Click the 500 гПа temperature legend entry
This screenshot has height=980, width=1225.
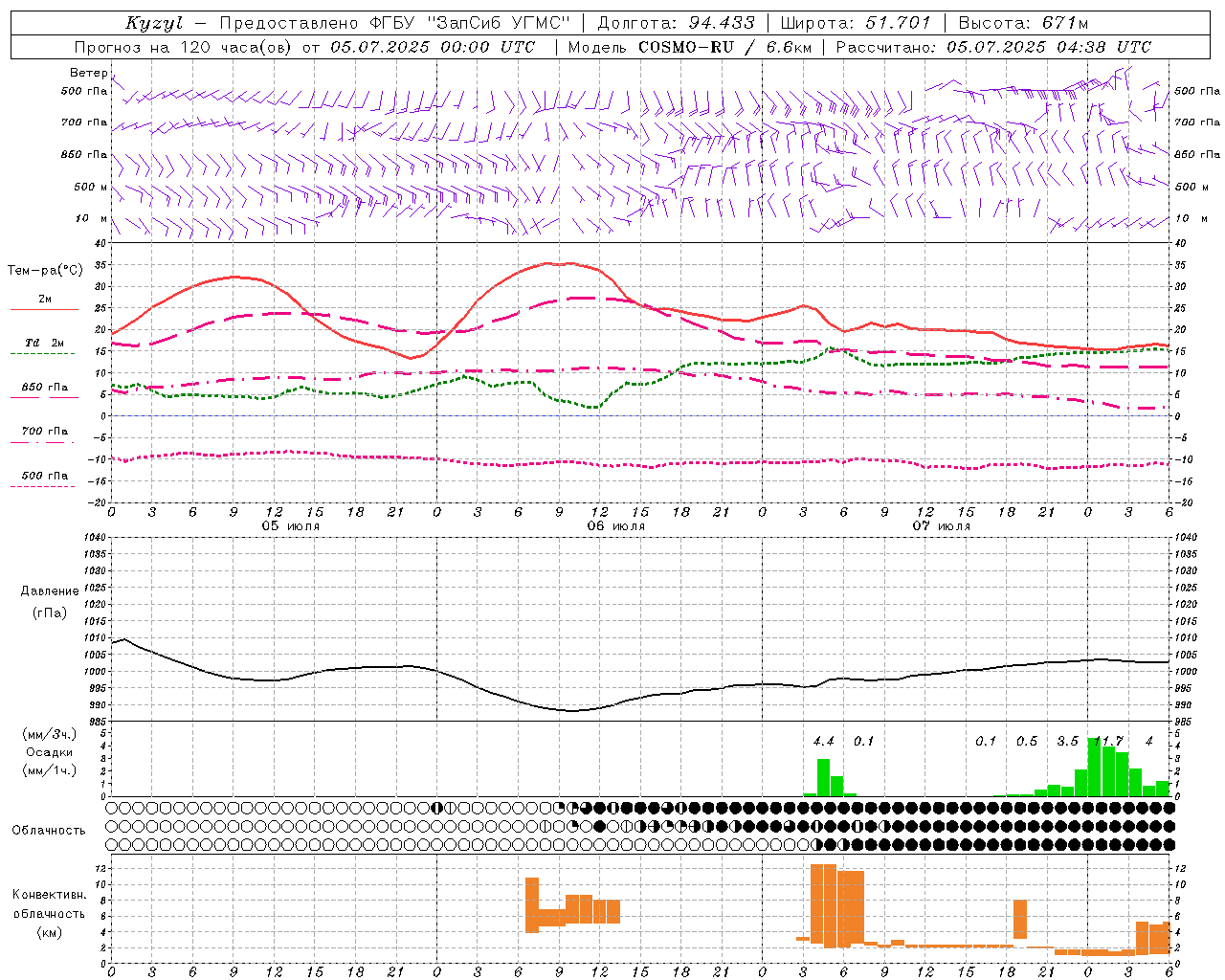45,476
